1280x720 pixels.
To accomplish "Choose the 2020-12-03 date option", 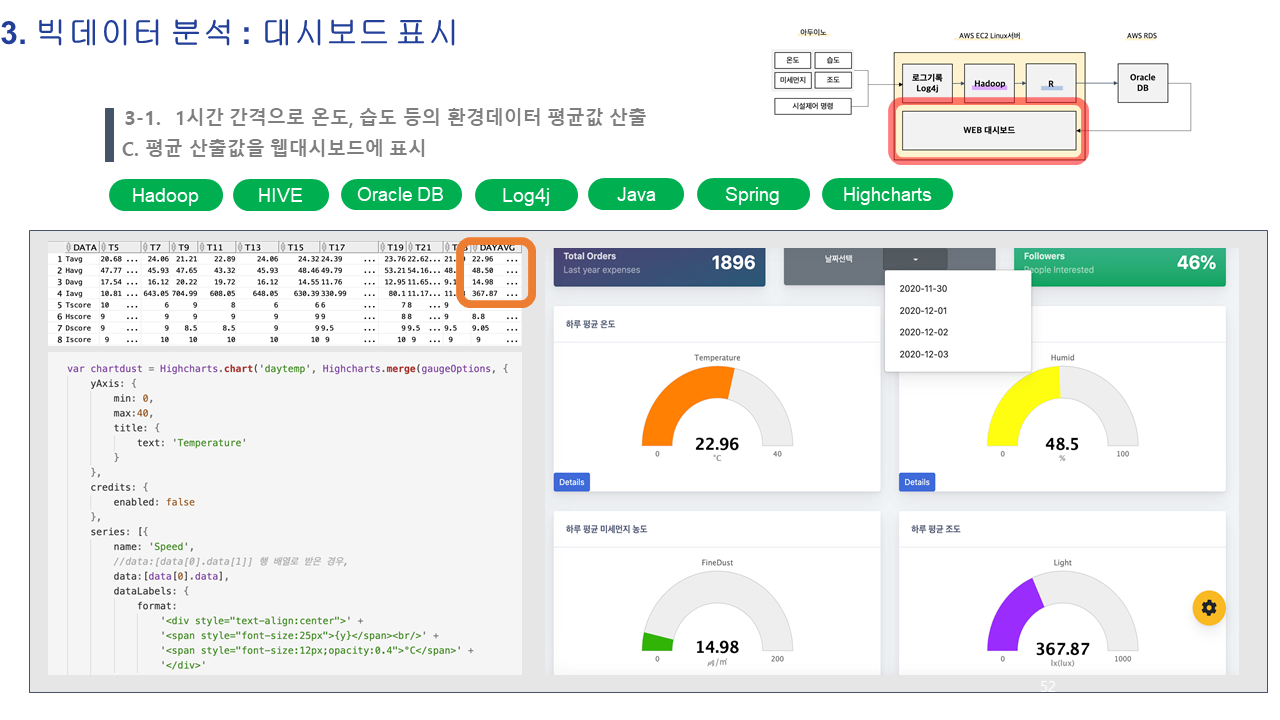I will (923, 354).
